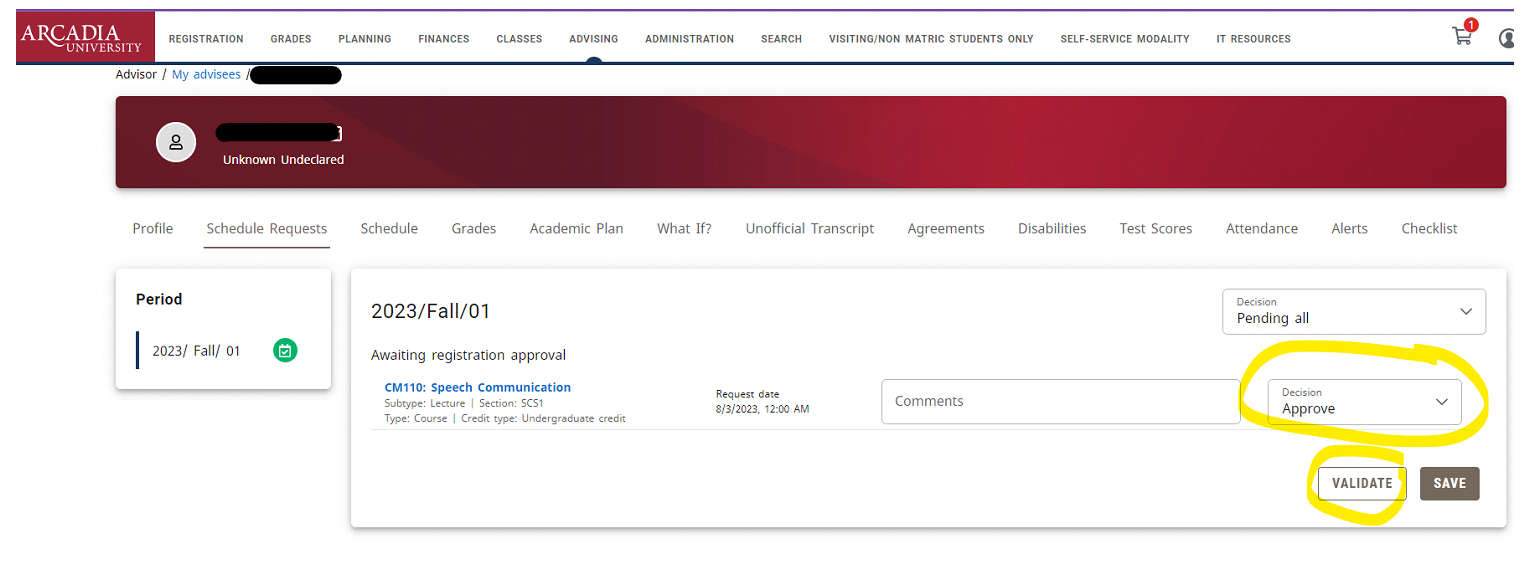
Task: Click the Arcadia University logo
Action: pos(85,37)
